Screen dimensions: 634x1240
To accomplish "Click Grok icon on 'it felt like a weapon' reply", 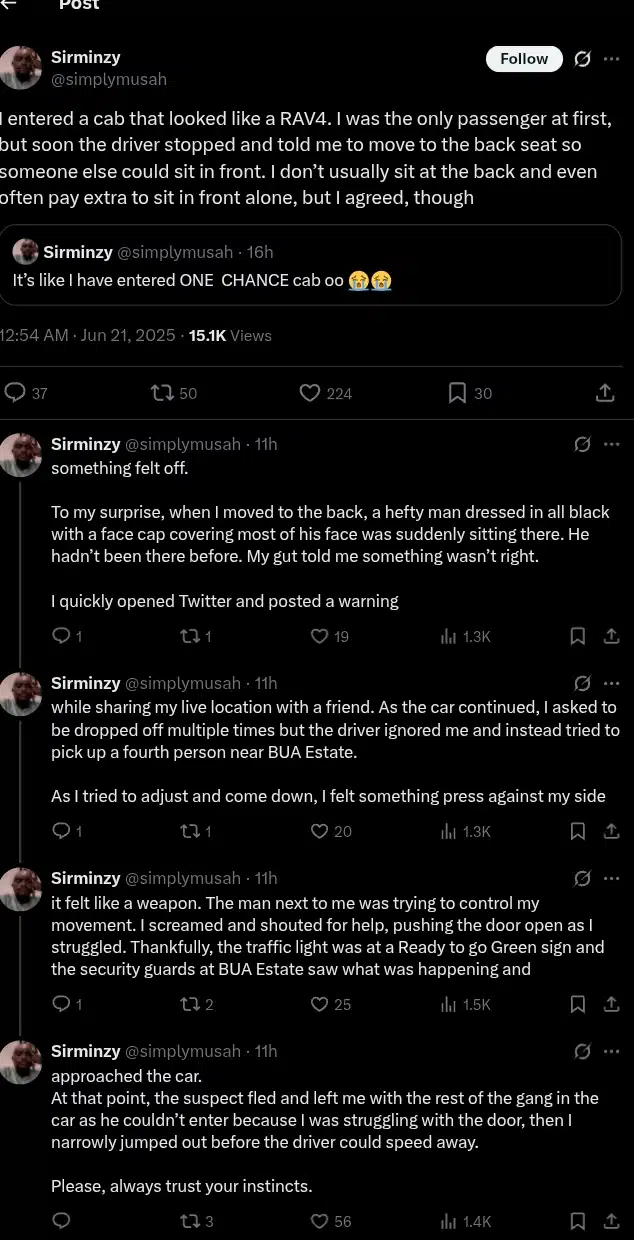I will (x=582, y=878).
